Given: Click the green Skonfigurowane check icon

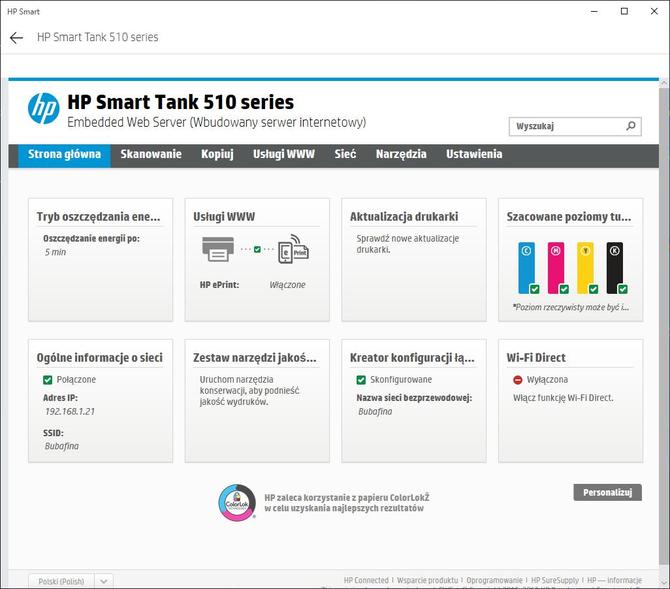Looking at the screenshot, I should 361,380.
